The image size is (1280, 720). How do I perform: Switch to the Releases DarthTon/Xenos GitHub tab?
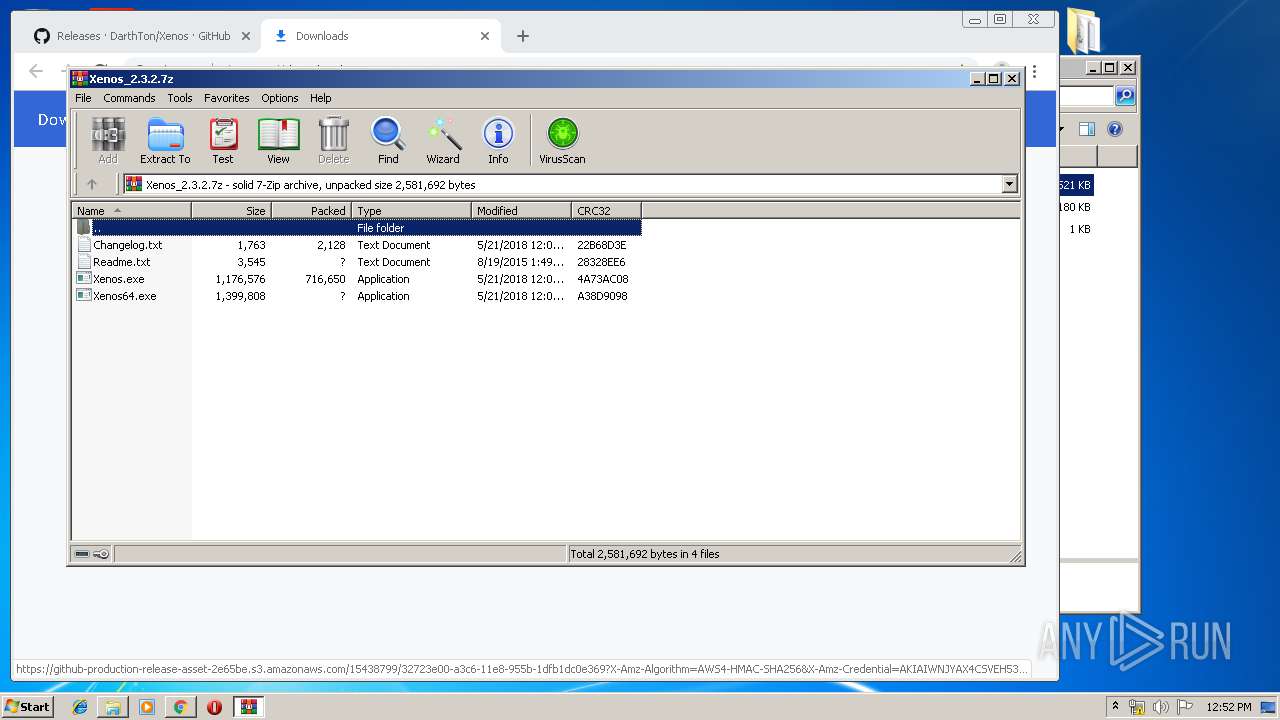point(143,36)
